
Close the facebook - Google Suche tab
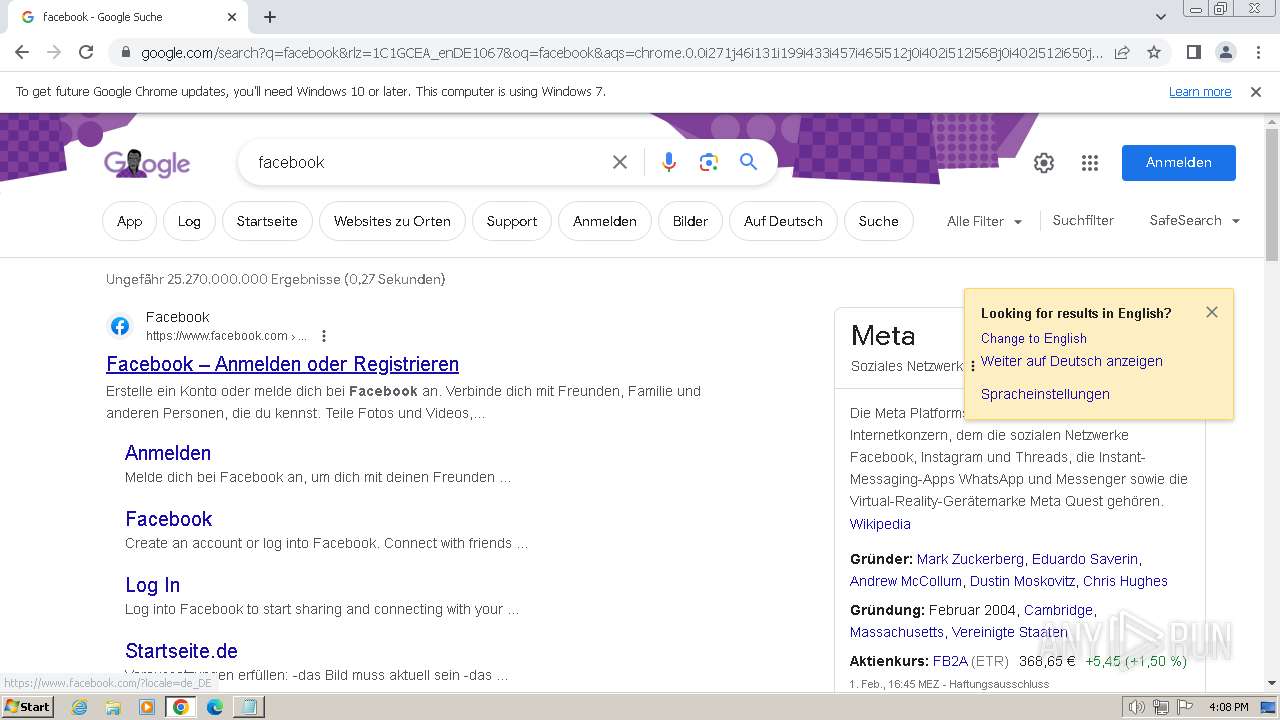tap(232, 17)
